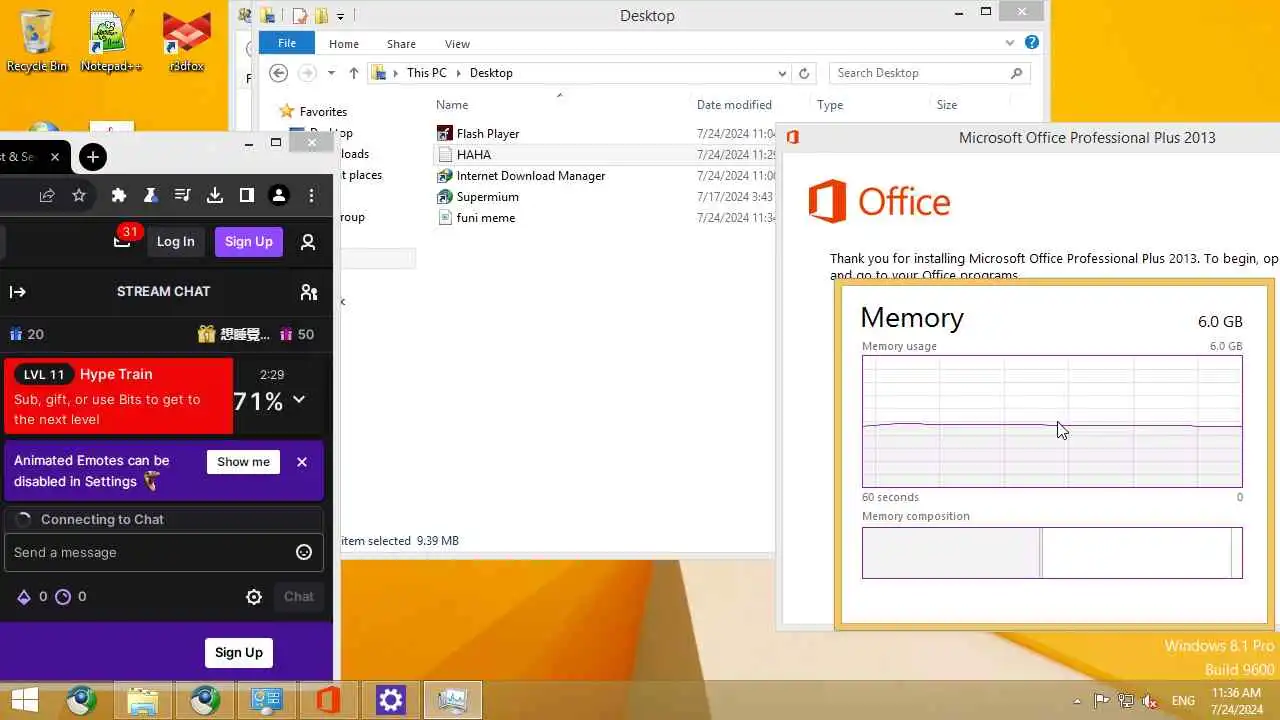The image size is (1280, 720).
Task: Open the browser three-dot menu
Action: 312,196
